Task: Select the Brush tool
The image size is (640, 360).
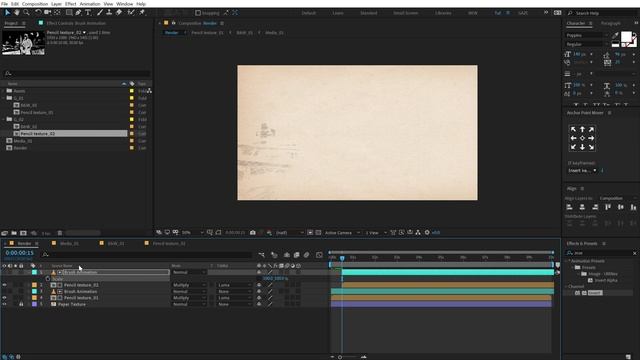Action: pyautogui.click(x=100, y=13)
